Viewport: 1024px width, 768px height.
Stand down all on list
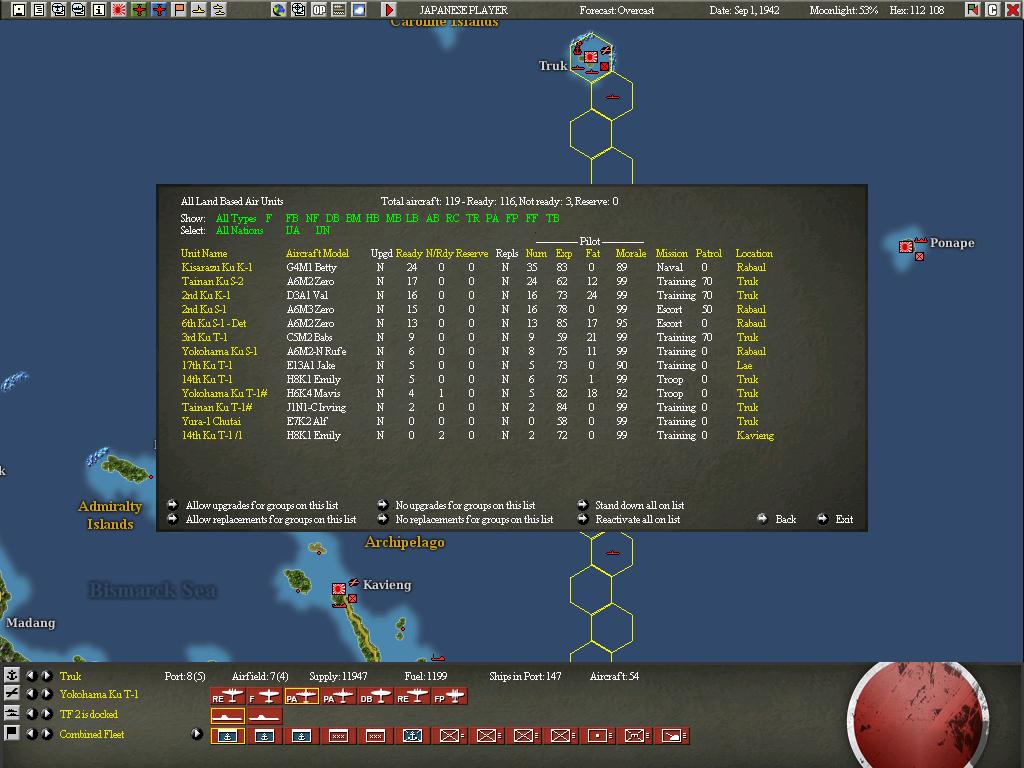[639, 505]
